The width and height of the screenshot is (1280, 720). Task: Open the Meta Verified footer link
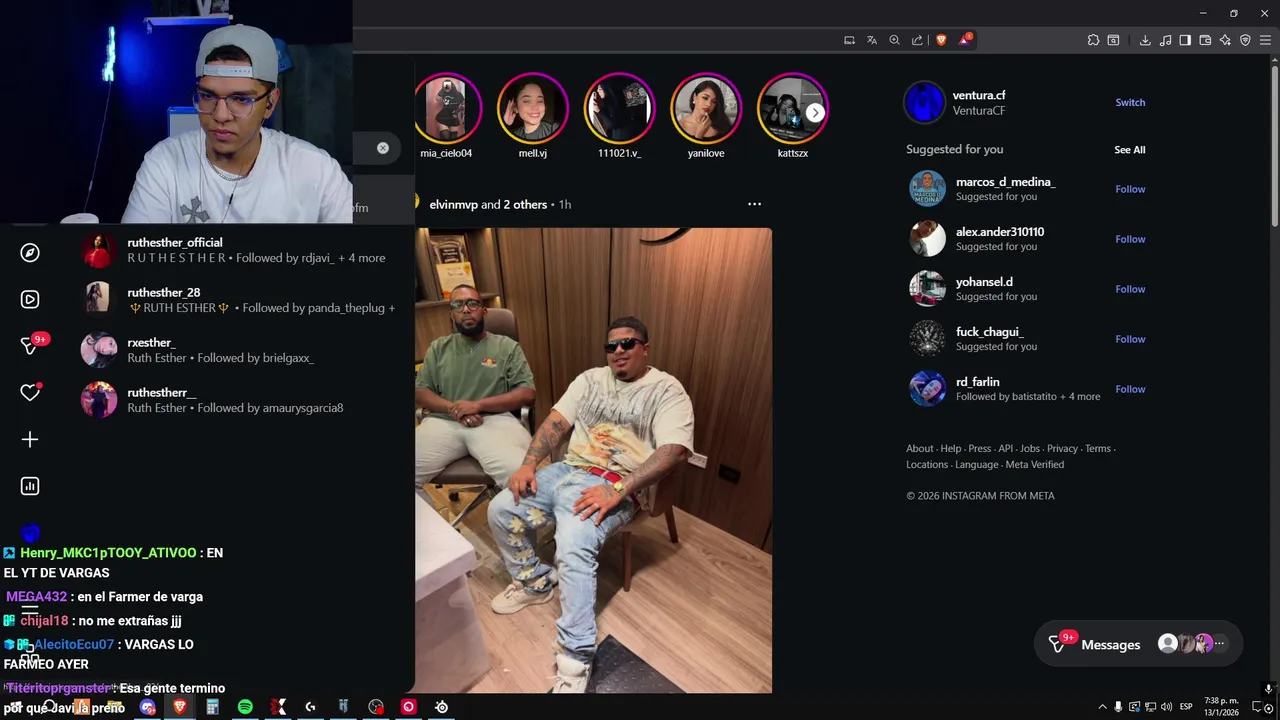[1034, 465]
